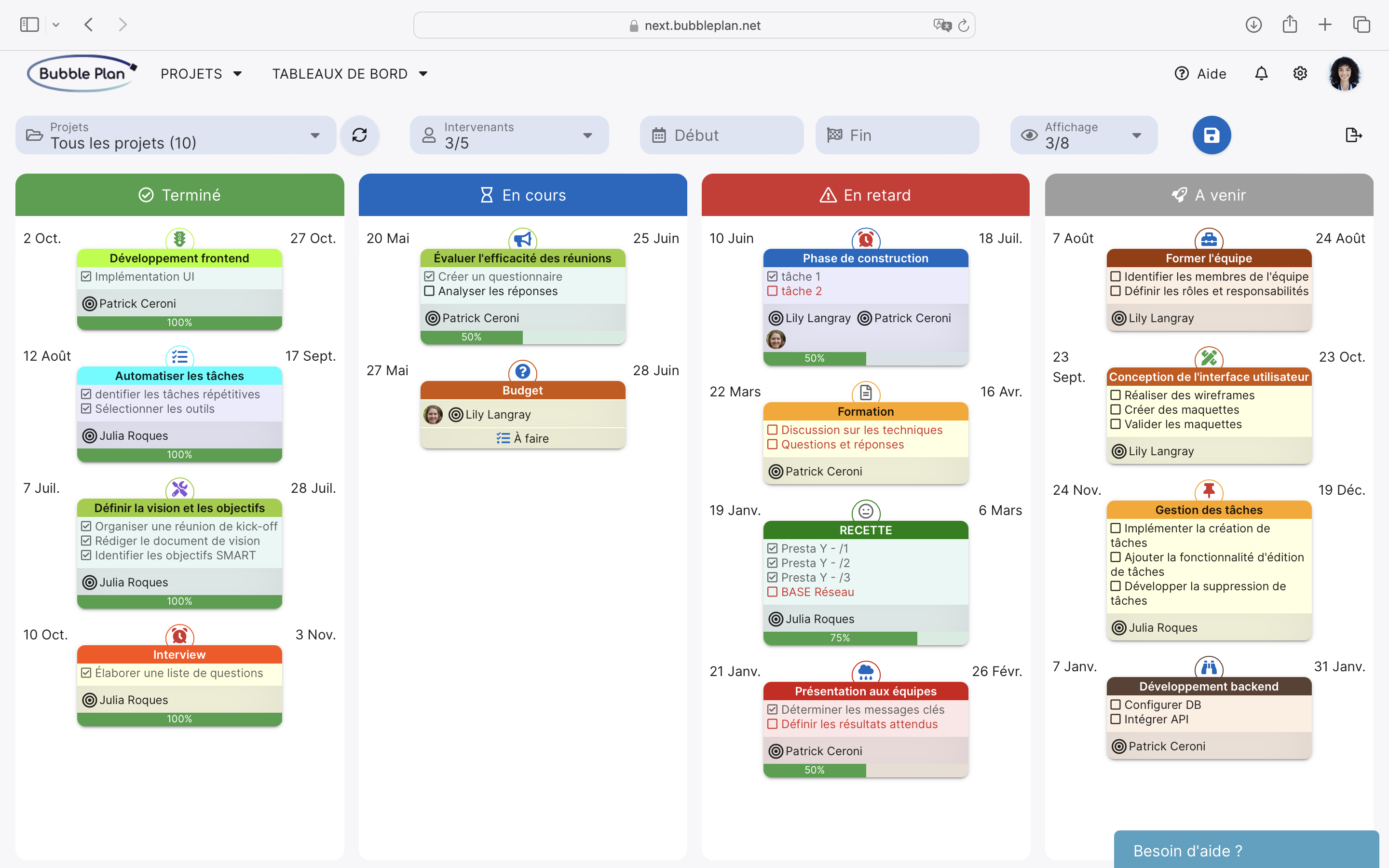Toggle checkbox Analyser les réponses task
Viewport: 1389px width, 868px height.
click(x=430, y=291)
